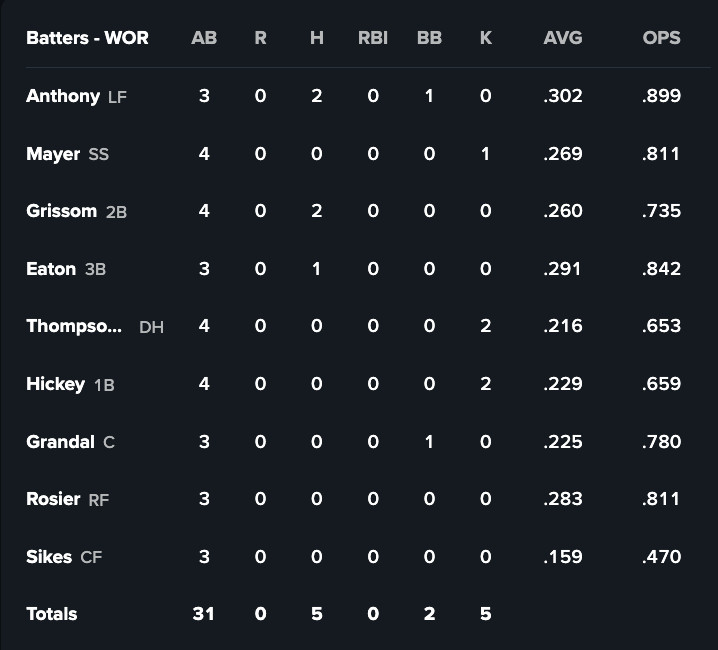Image resolution: width=718 pixels, height=650 pixels.
Task: Click the Totals row label
Action: [52, 614]
